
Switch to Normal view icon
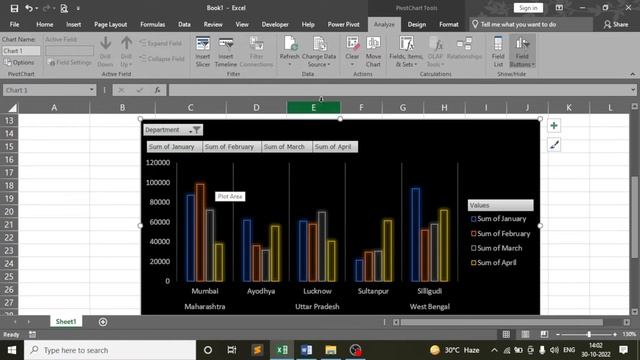pos(506,334)
